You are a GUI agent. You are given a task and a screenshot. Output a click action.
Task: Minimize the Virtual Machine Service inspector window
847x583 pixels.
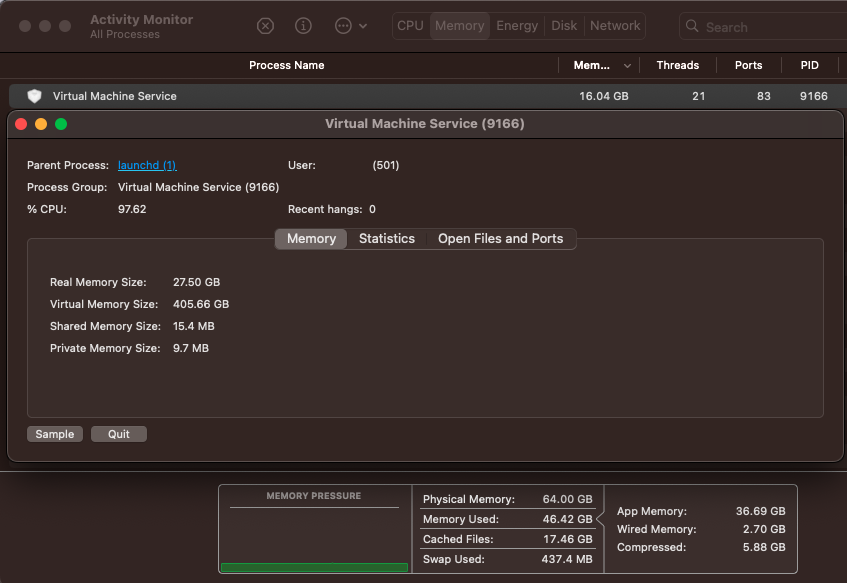coord(41,124)
